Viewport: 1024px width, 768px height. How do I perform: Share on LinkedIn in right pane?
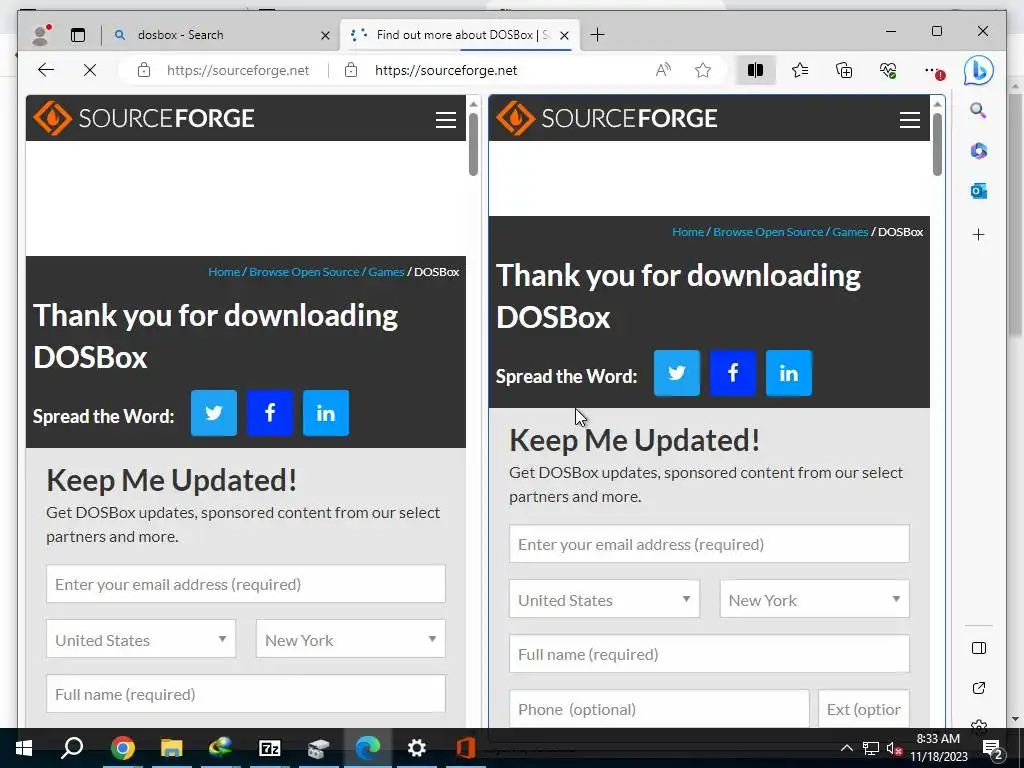coord(789,373)
